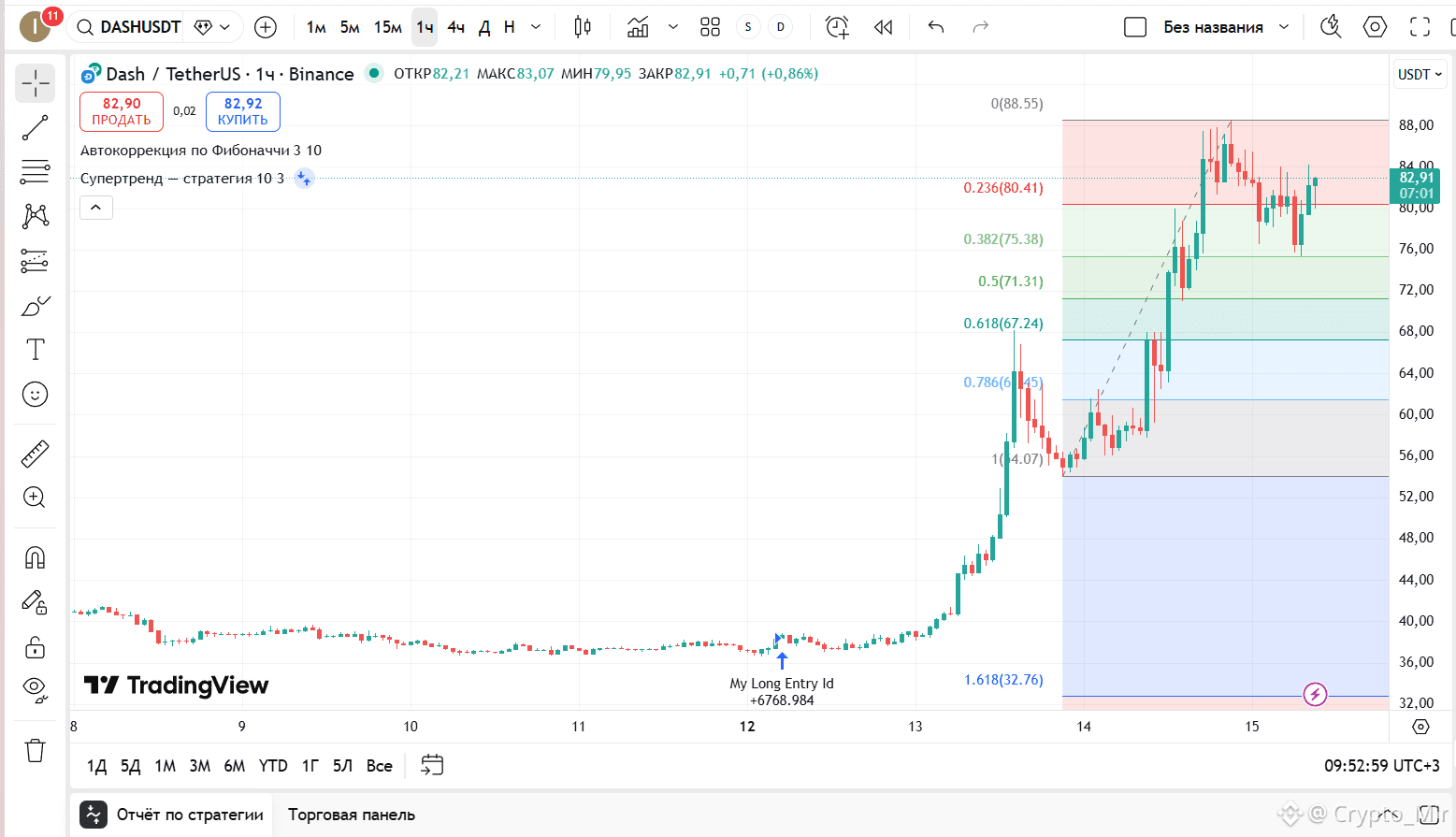Select the Д daily timeframe
This screenshot has width=1456, height=837.
[484, 27]
